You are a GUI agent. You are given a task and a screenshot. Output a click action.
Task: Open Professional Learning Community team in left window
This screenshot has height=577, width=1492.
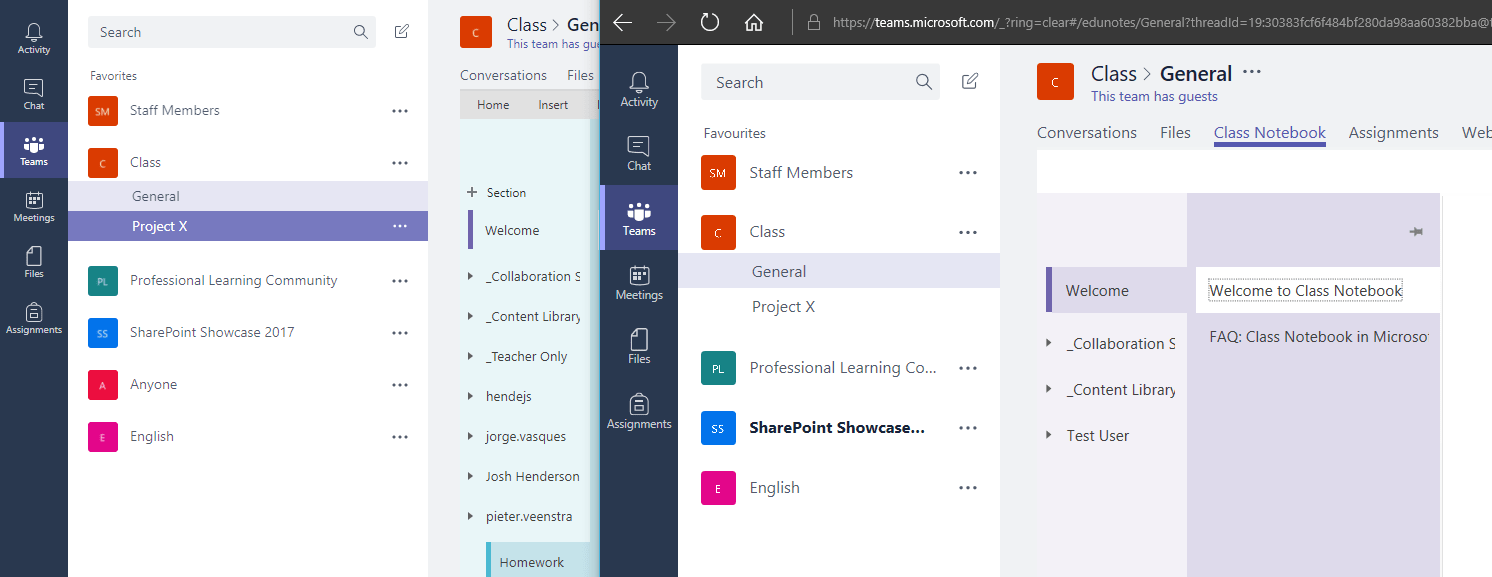click(234, 281)
